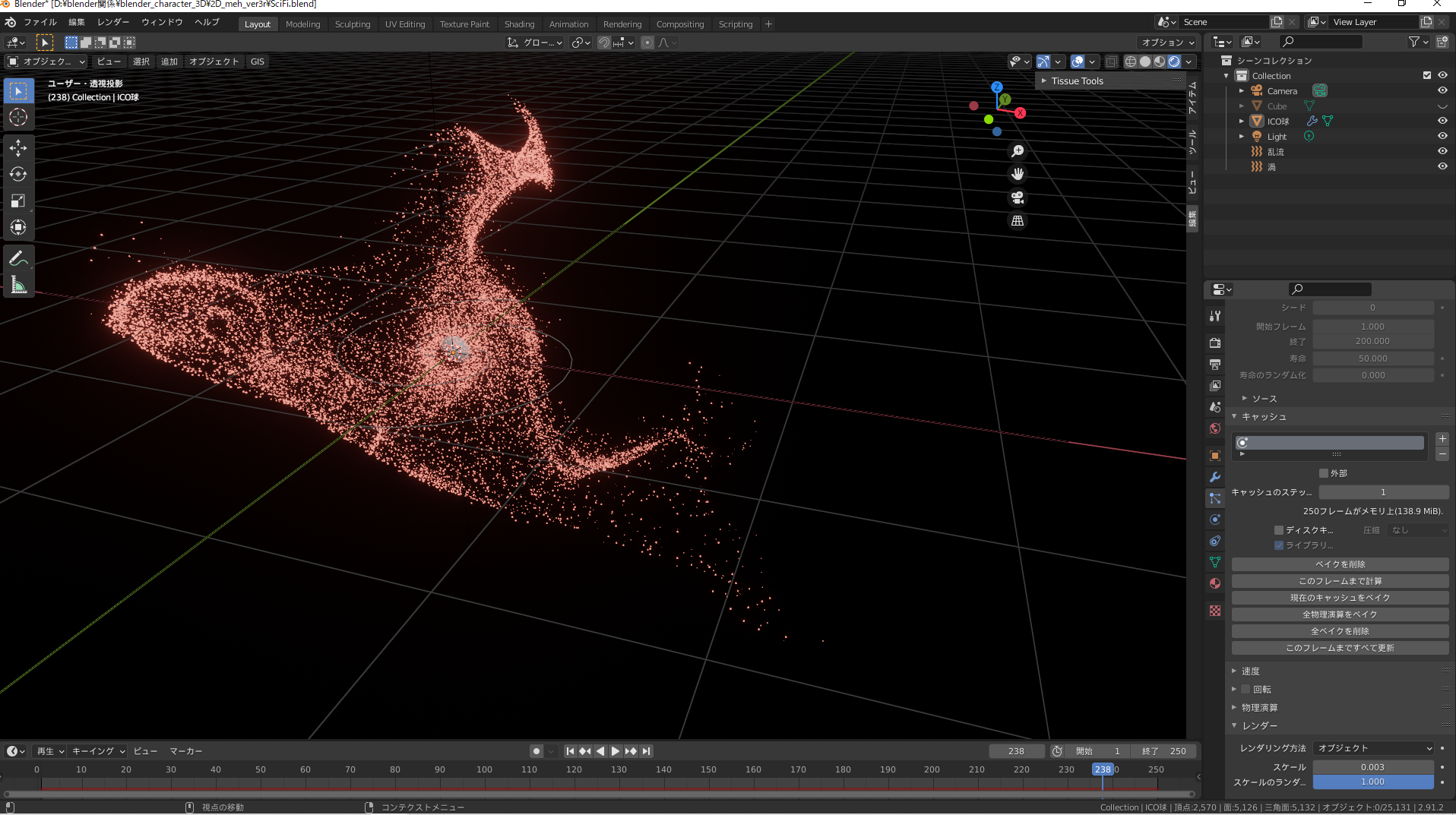Activate the Annotate pencil tool
The height and width of the screenshot is (815, 1456).
pos(18,258)
